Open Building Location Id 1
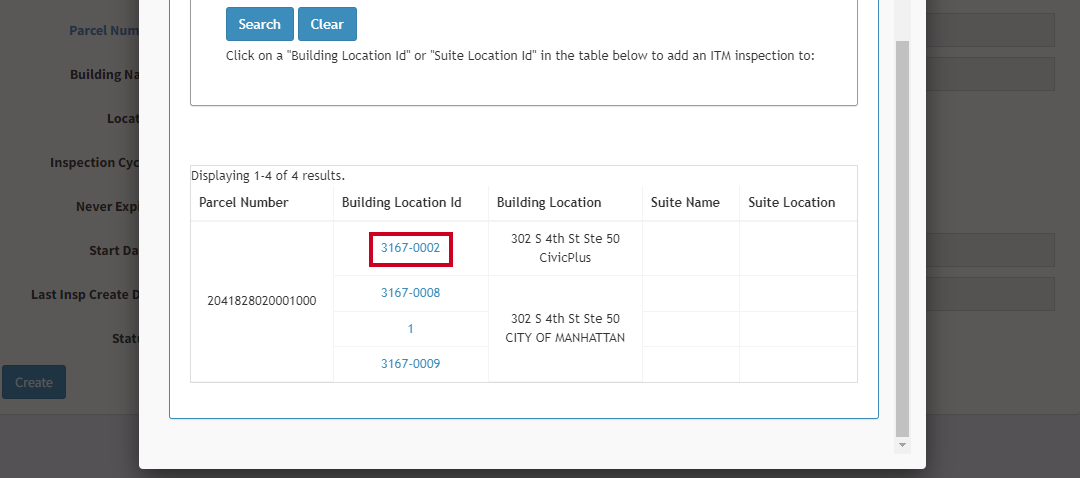The height and width of the screenshot is (478, 1080). [x=411, y=329]
